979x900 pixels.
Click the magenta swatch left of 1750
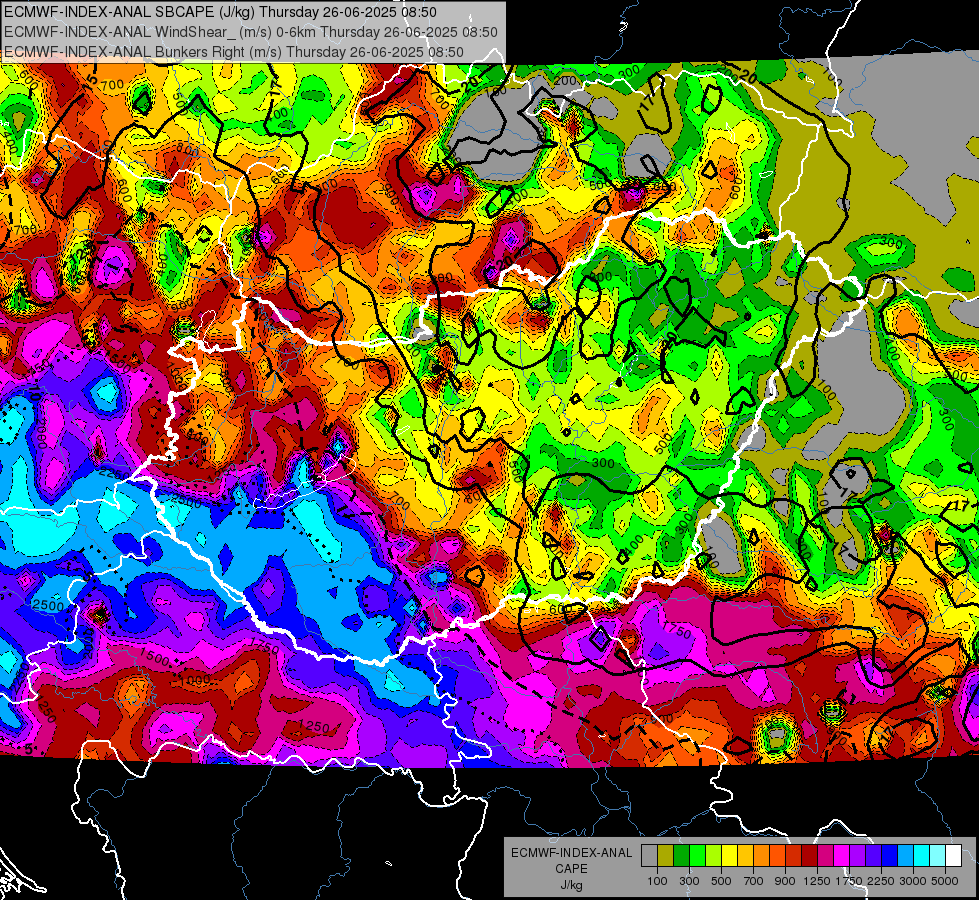(x=842, y=856)
